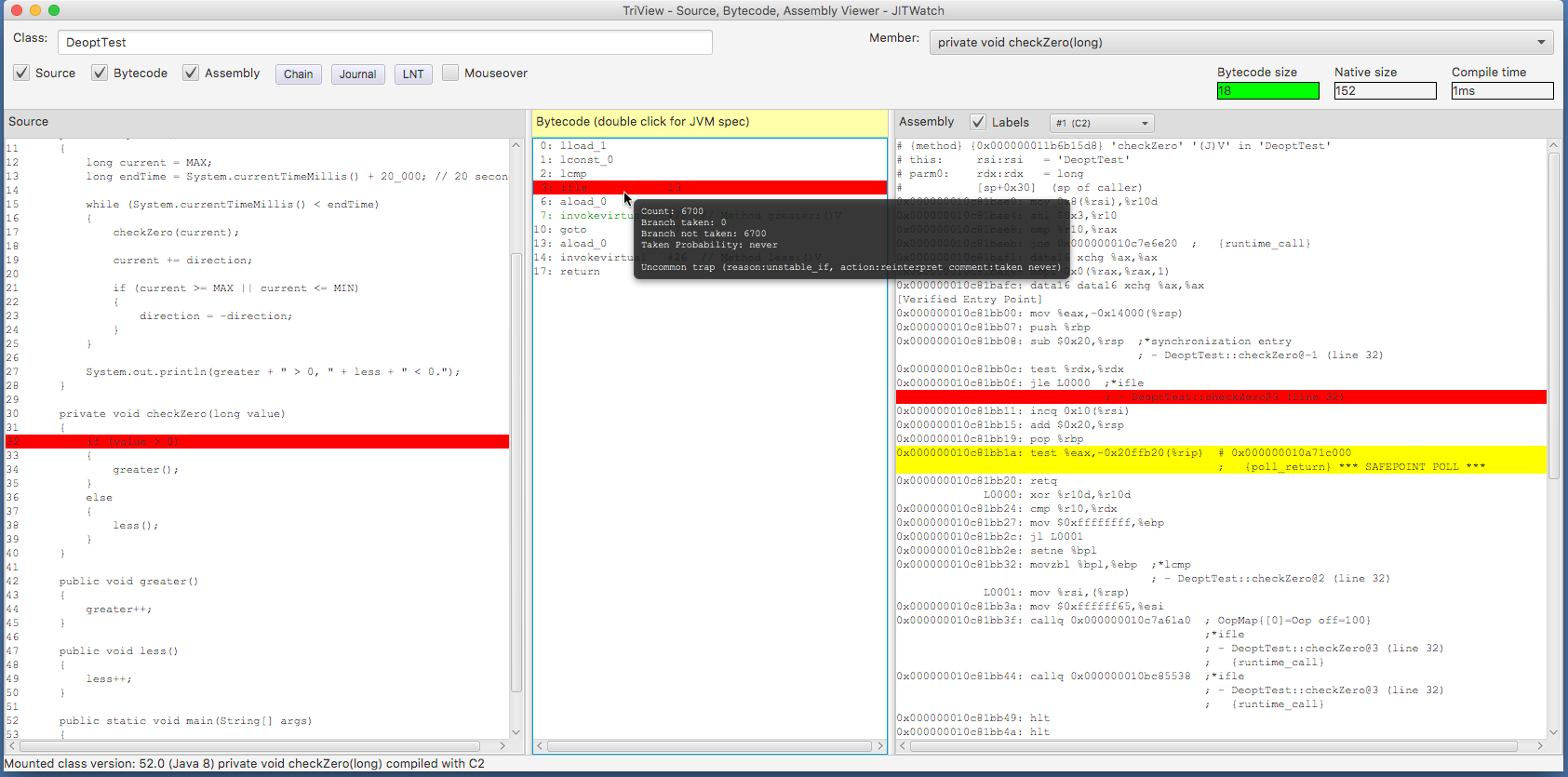Click the Native size value field

coord(1386,90)
